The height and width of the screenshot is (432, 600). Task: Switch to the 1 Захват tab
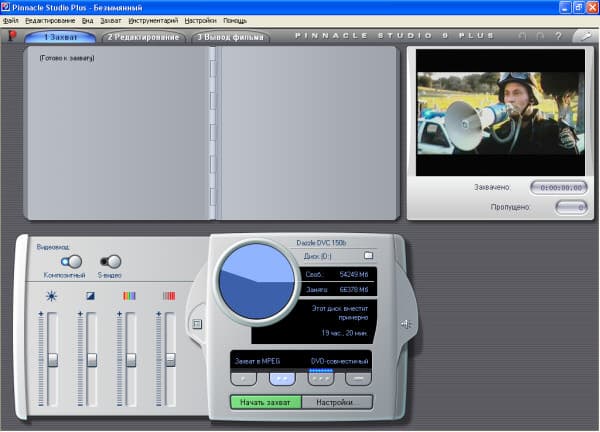(60, 37)
